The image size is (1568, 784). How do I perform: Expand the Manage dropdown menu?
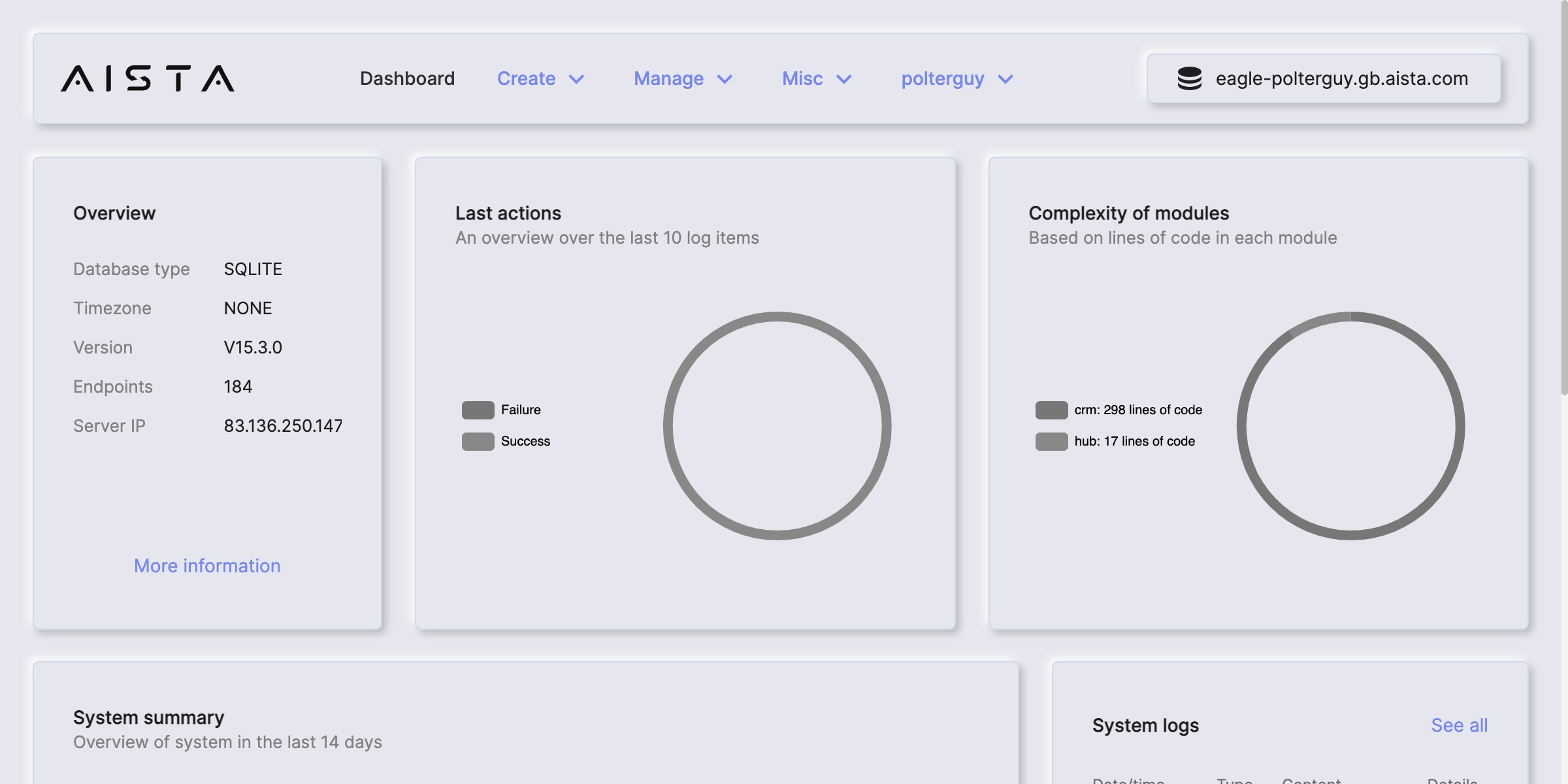tap(669, 78)
